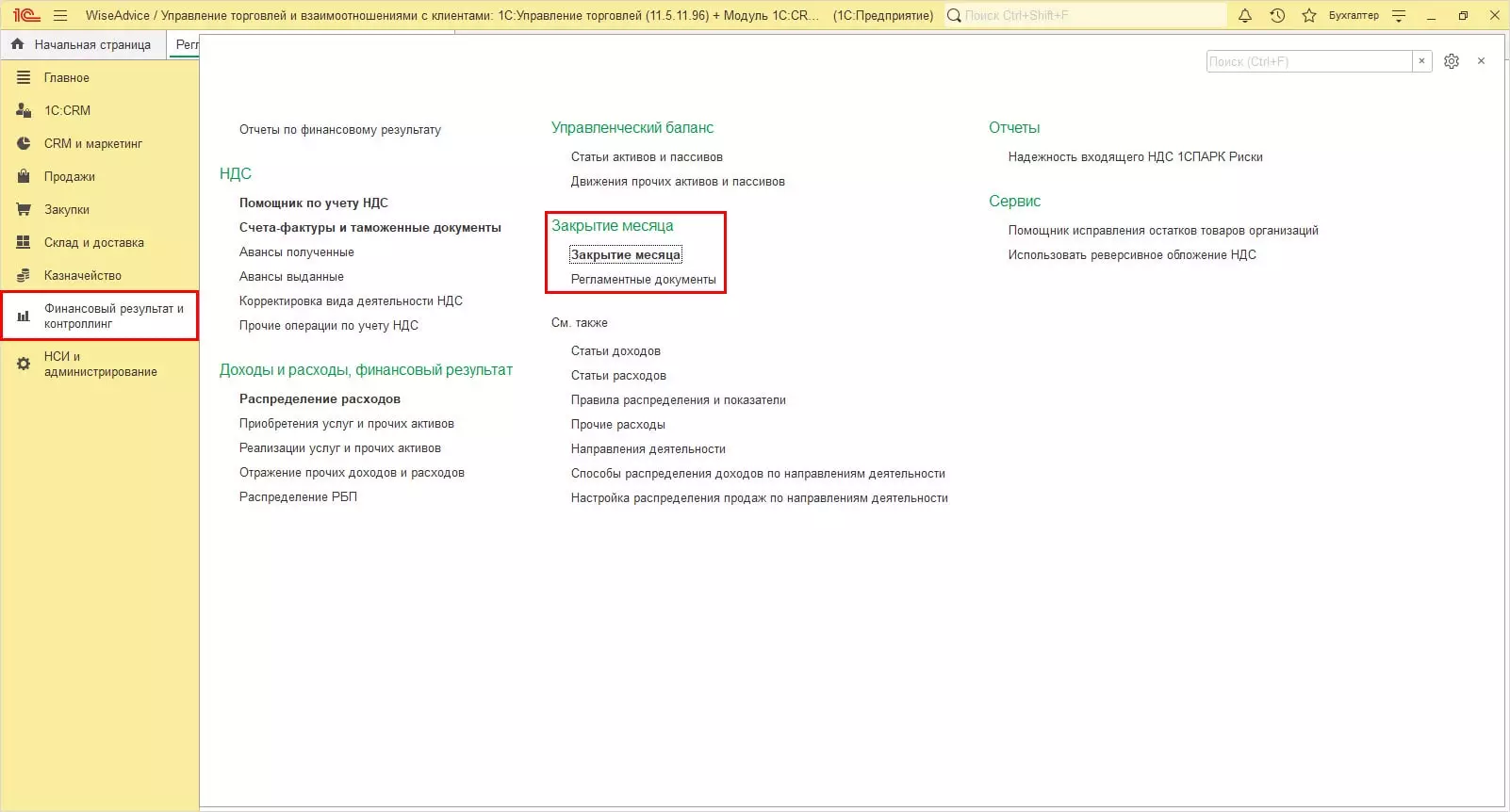Open НСИ и администрирование section
1510x812 pixels.
tap(100, 364)
